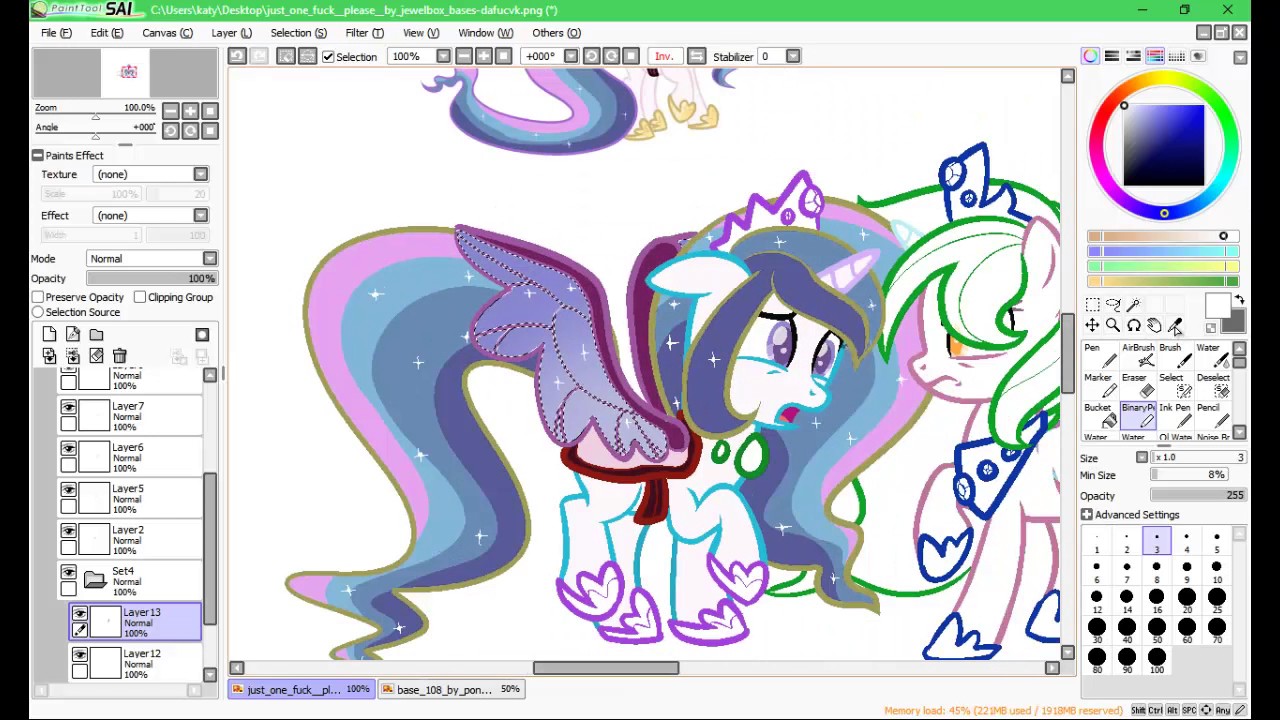Hide Layer12 using its eye icon
This screenshot has height=720, width=1280.
[79, 655]
